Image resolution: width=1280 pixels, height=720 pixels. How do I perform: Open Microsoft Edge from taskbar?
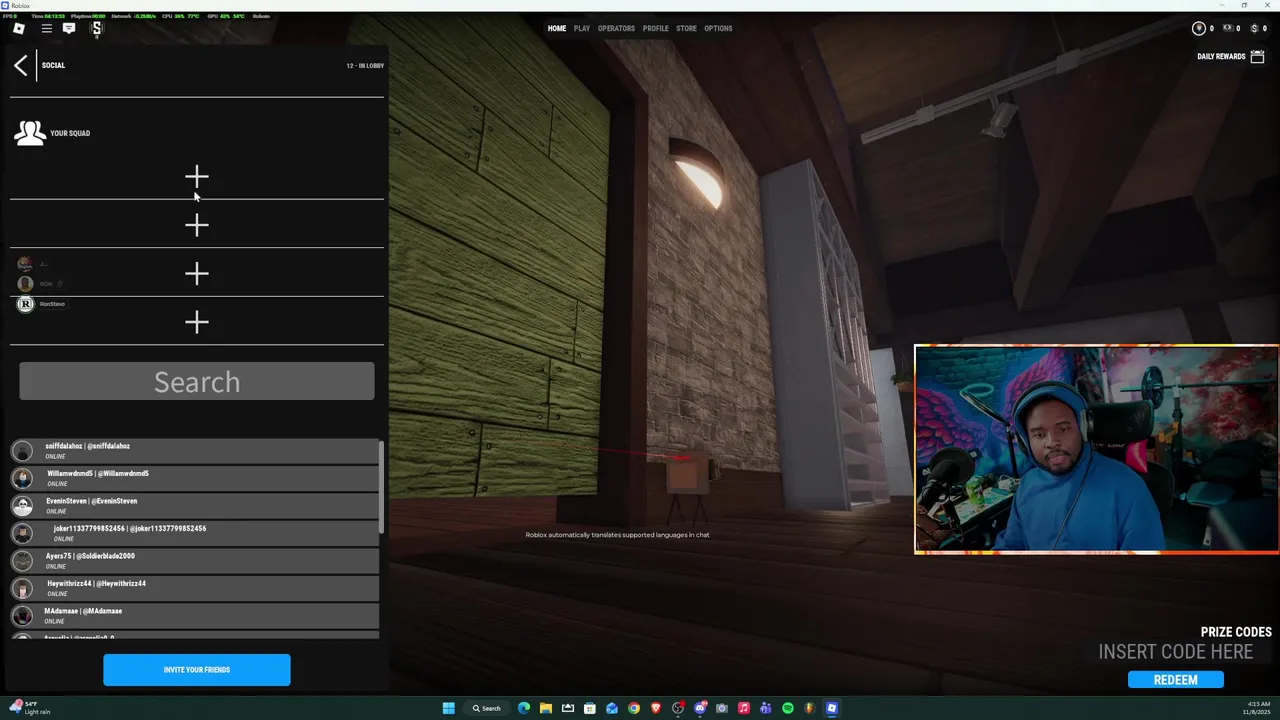point(524,708)
